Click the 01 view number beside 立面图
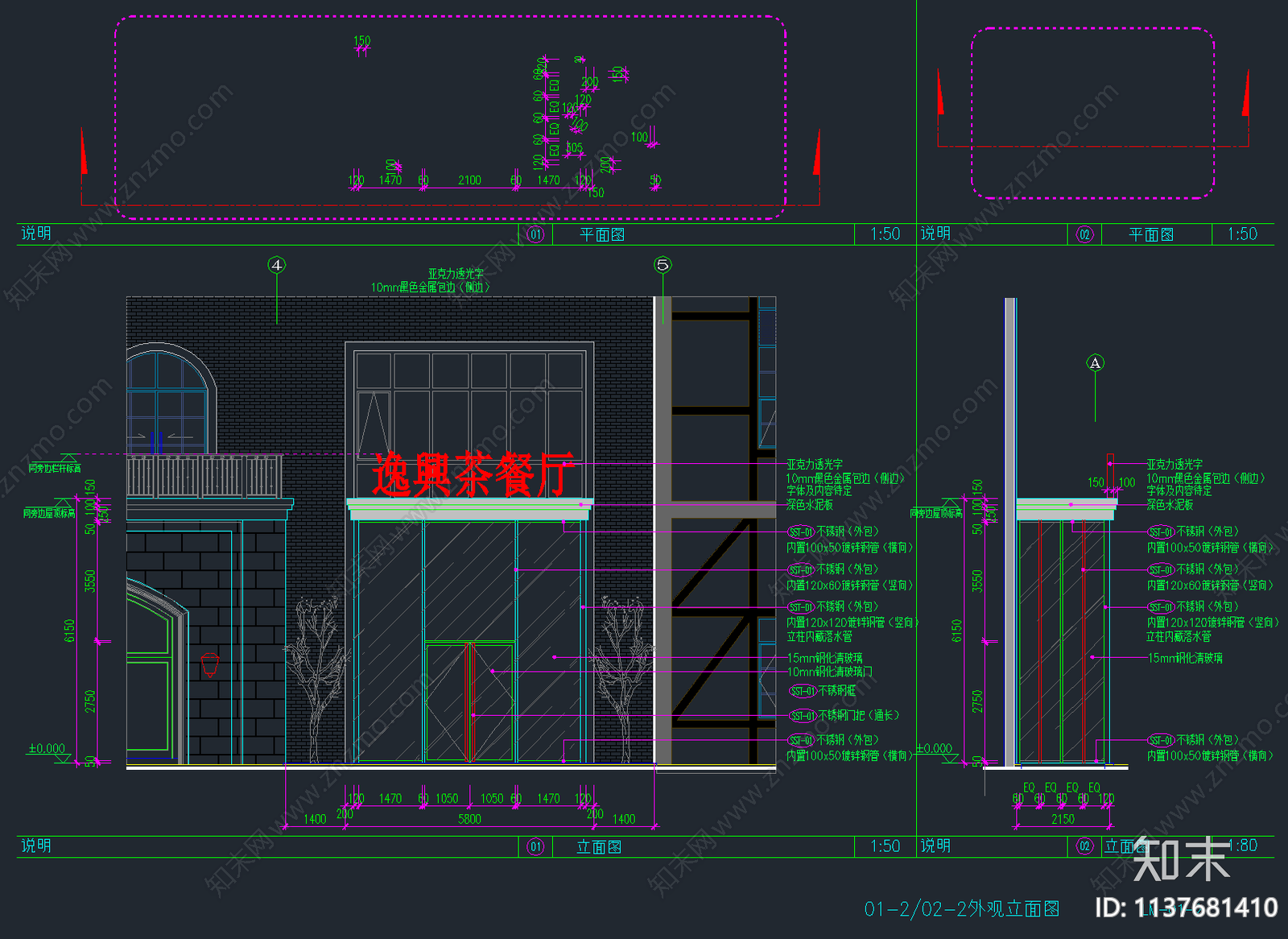The width and height of the screenshot is (1288, 939). 535,846
